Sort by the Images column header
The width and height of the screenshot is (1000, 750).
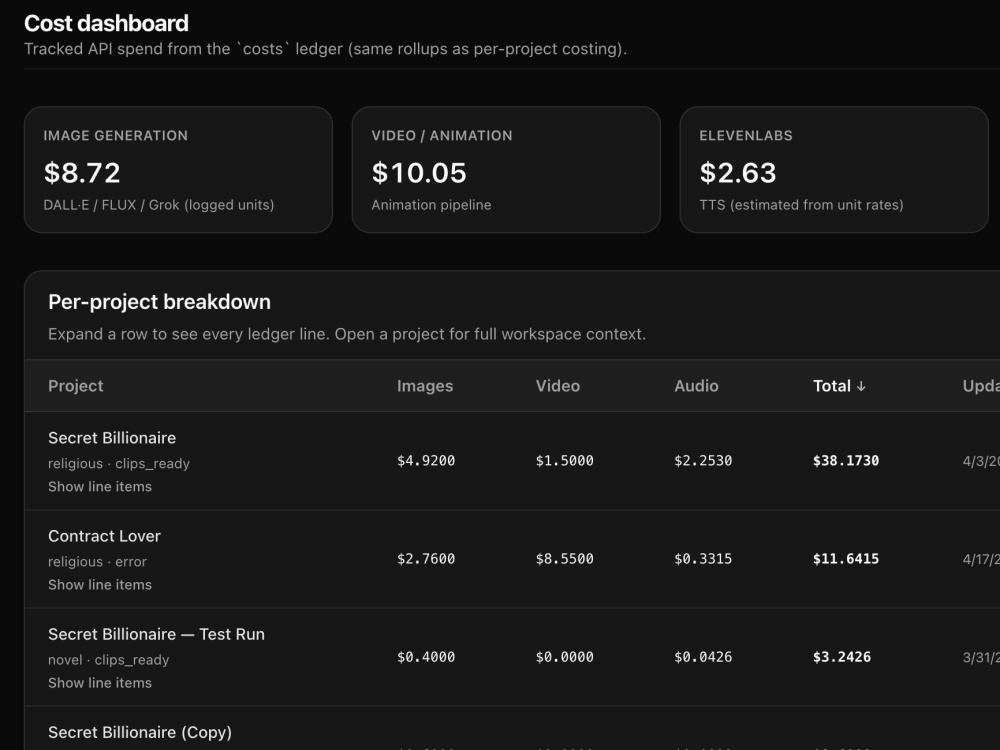click(425, 386)
